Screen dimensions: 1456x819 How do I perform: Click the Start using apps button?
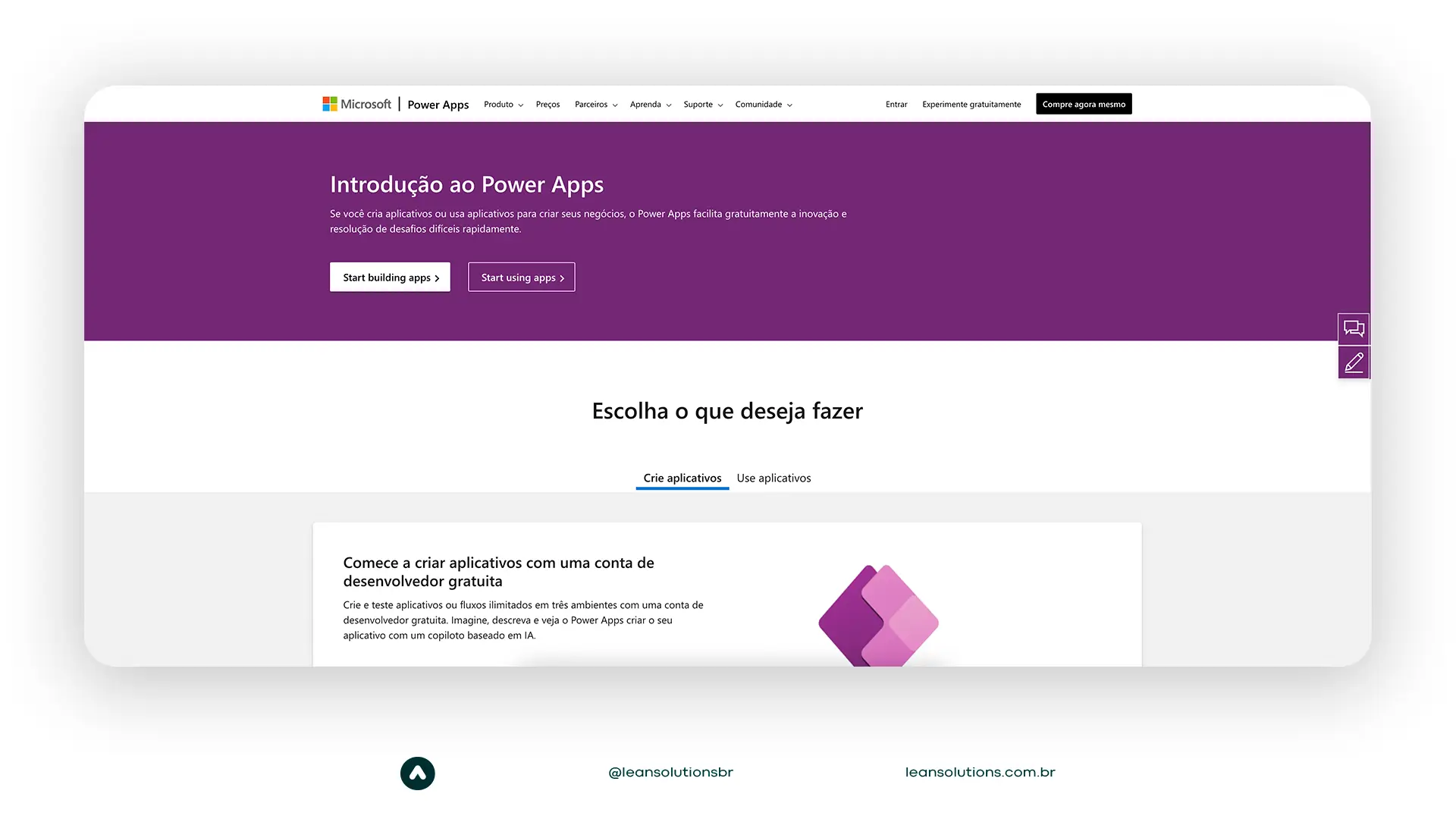521,277
